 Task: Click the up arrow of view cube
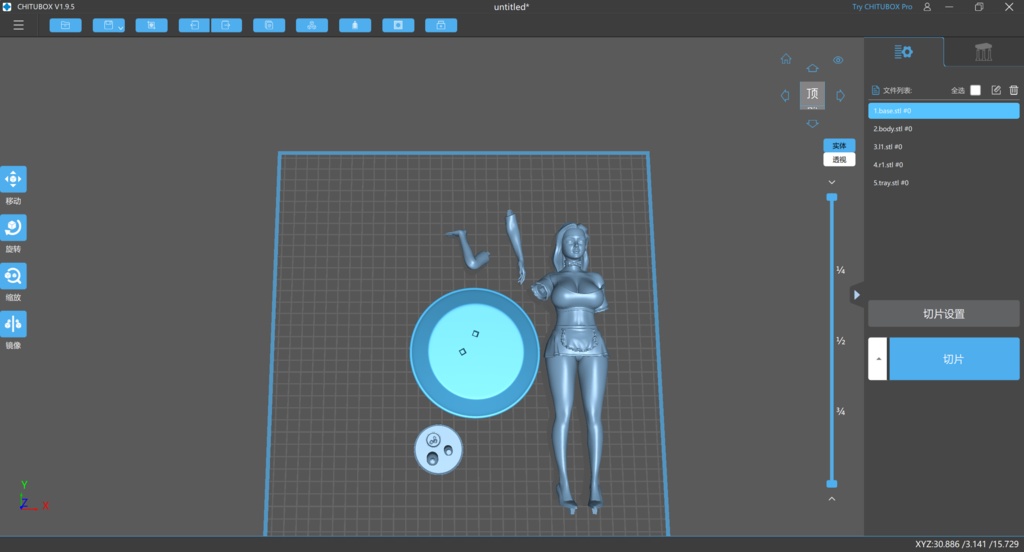[812, 68]
